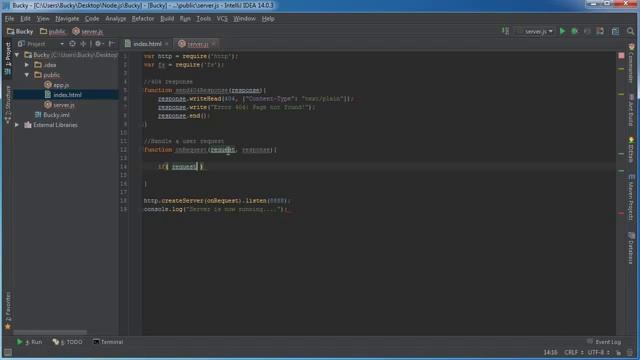The height and width of the screenshot is (360, 640).
Task: Close the server.js editor tab
Action: coord(214,44)
